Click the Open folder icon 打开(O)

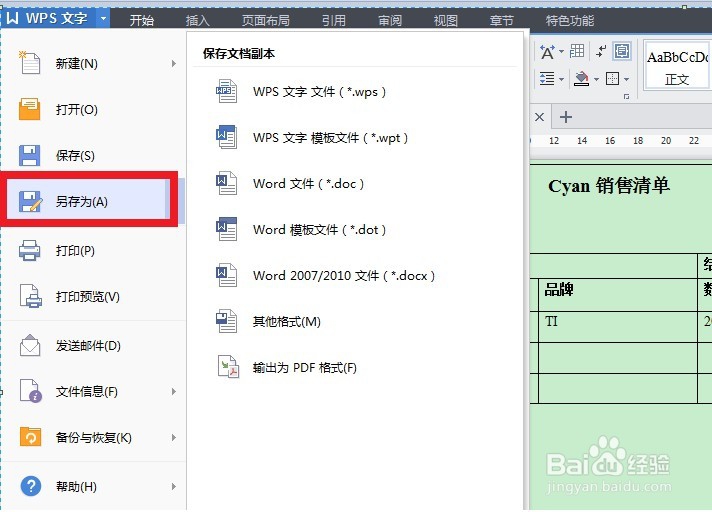pos(30,109)
